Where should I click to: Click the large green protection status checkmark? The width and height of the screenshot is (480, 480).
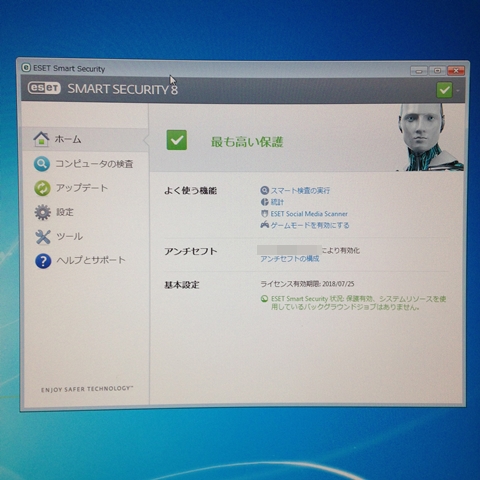pyautogui.click(x=177, y=140)
